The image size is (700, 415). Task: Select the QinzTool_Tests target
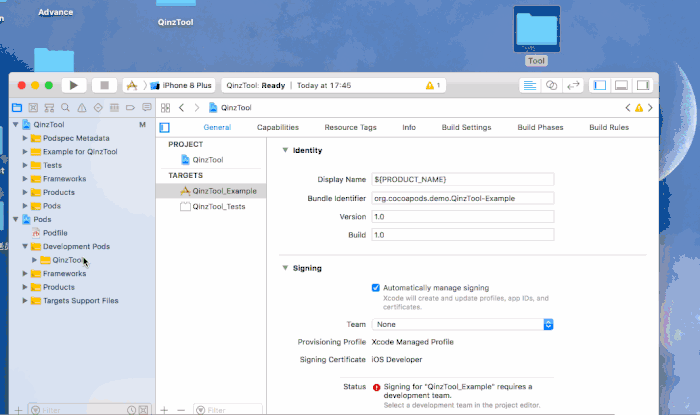point(213,207)
